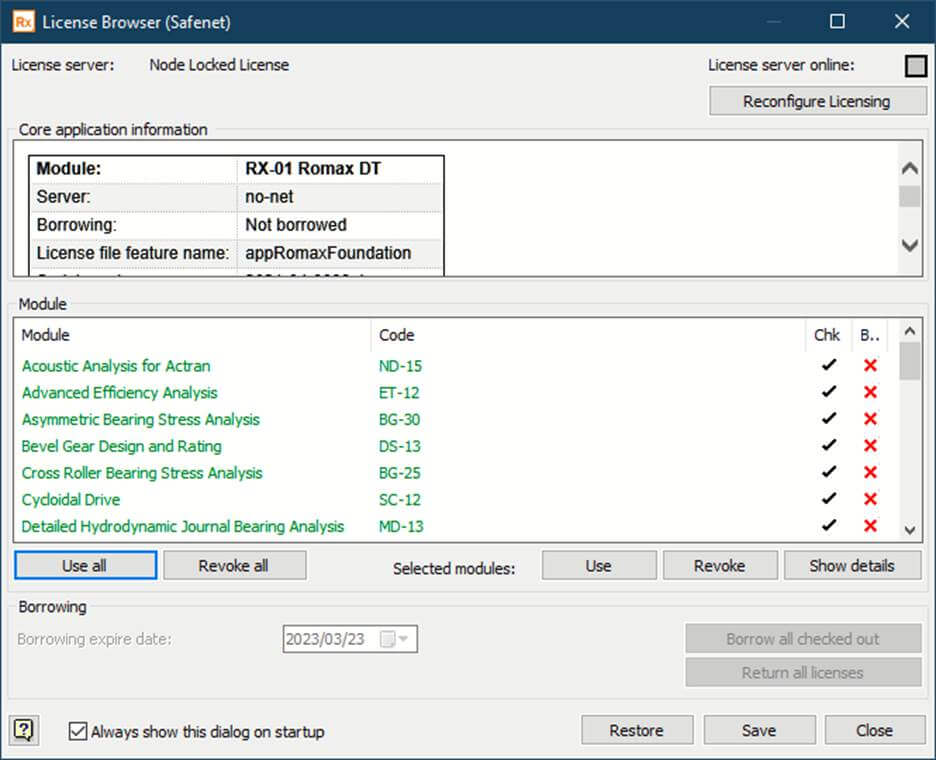936x760 pixels.
Task: Select the Cycloidal Drive module row
Action: click(71, 500)
